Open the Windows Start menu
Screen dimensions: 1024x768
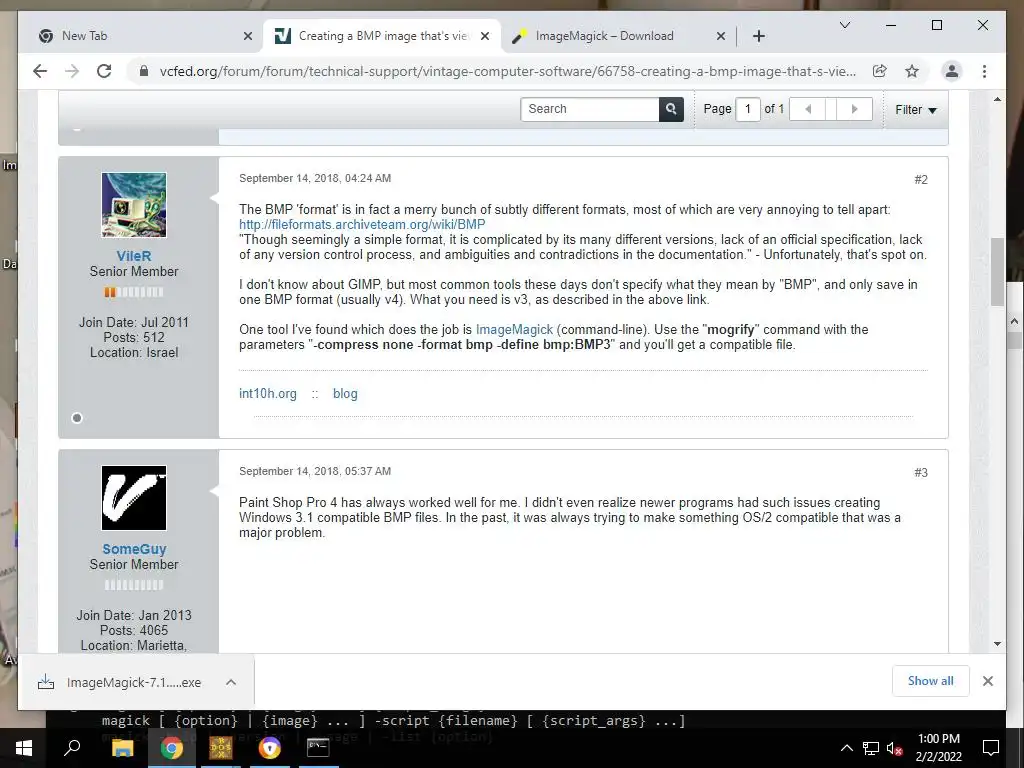(24, 748)
